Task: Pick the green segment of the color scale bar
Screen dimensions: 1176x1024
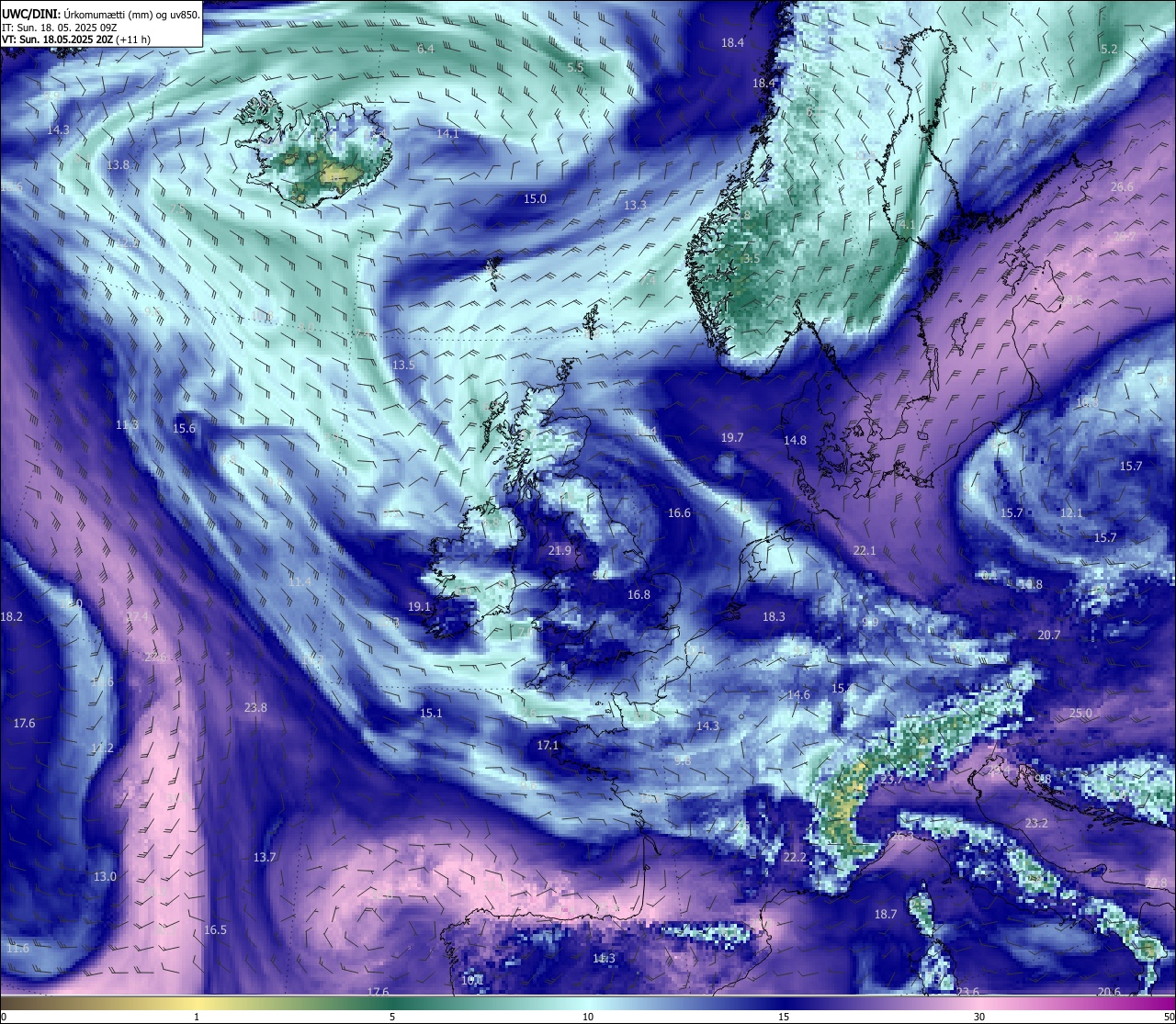Action: pos(392,1003)
